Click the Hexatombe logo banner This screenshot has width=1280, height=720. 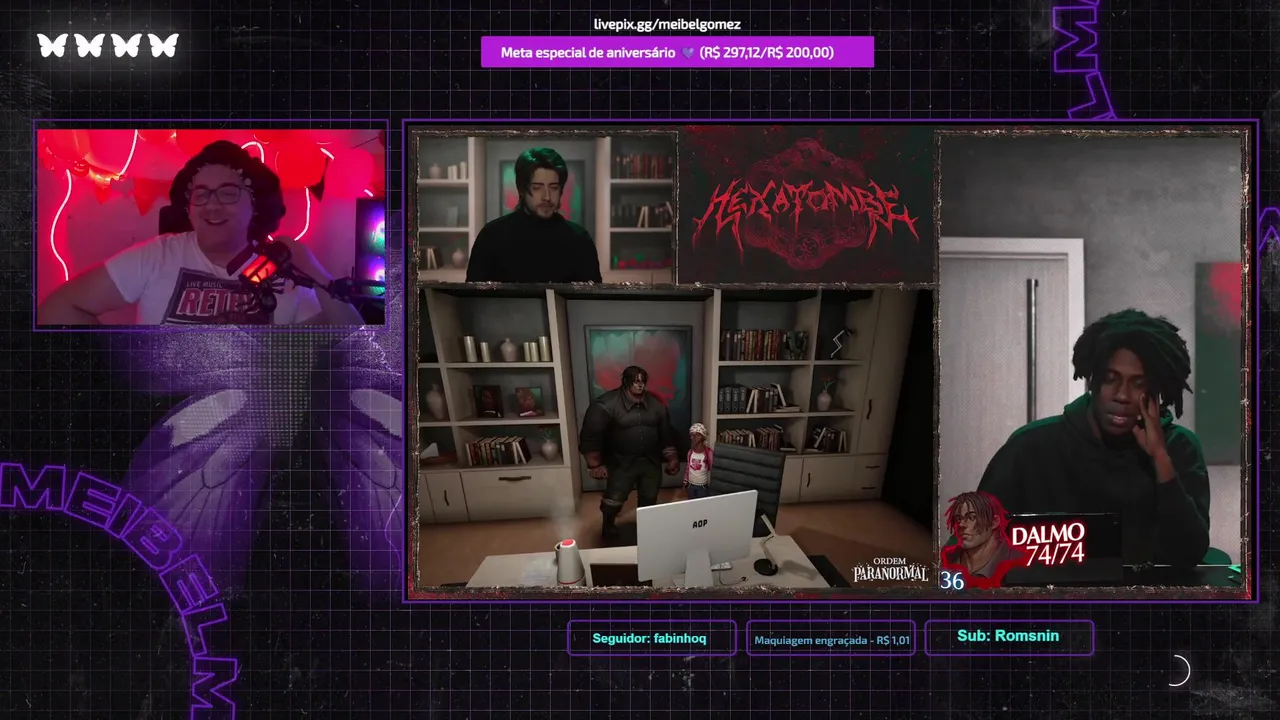point(806,205)
